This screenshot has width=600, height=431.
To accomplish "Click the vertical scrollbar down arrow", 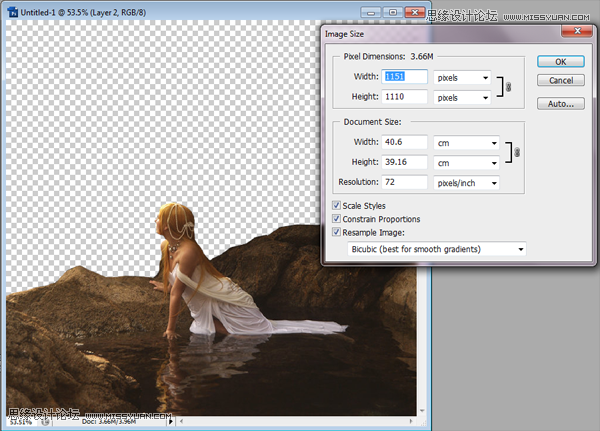I will (422, 411).
